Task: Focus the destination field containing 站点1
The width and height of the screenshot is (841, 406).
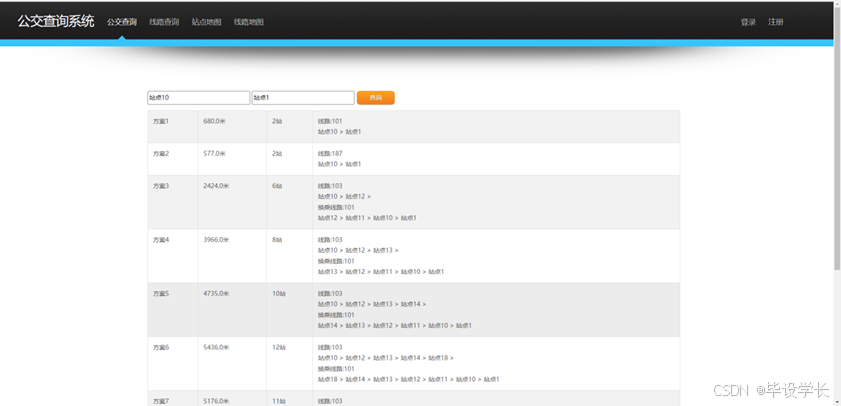Action: [x=303, y=98]
